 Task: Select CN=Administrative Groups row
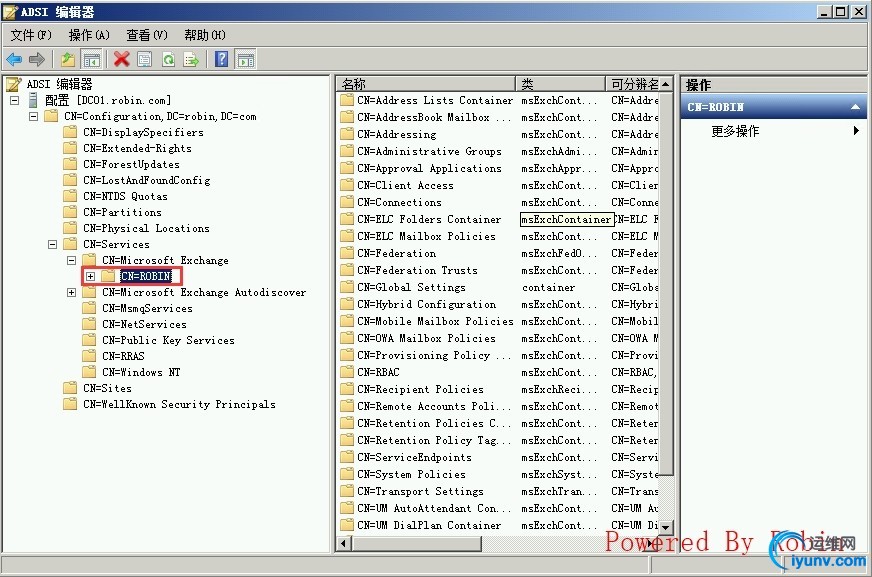[498, 151]
